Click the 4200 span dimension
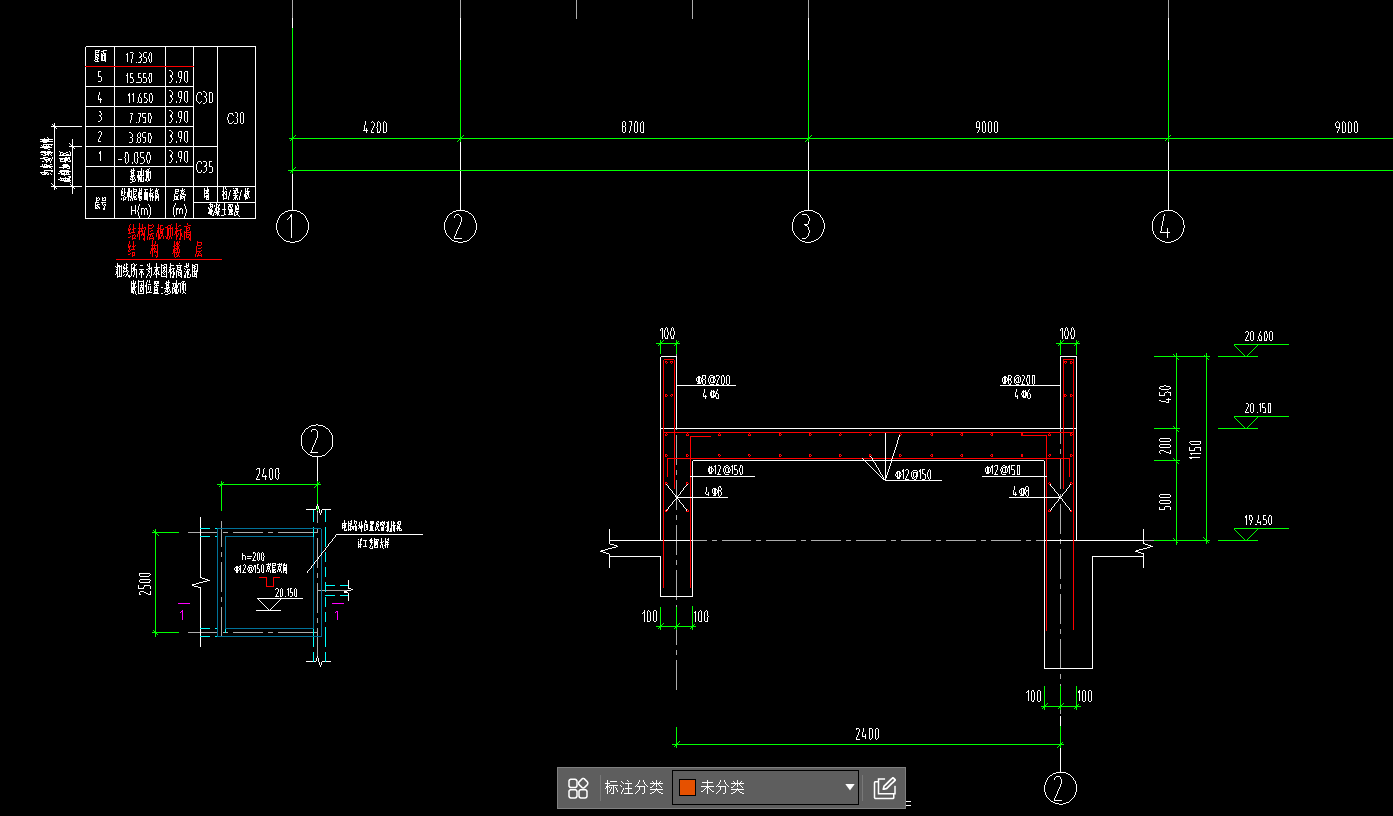1393x816 pixels. point(375,128)
